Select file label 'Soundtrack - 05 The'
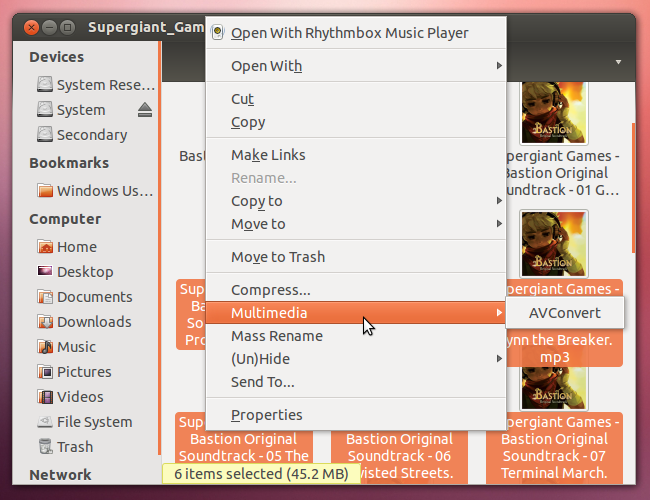Screen dimensions: 650x500 tap(244, 456)
